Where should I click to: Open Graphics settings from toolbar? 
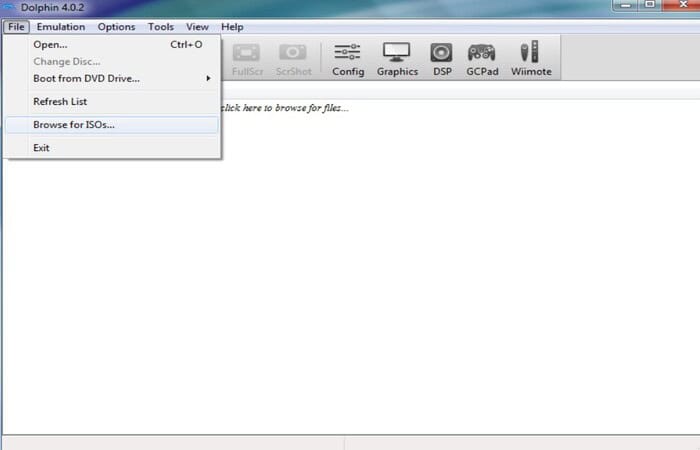pos(397,59)
